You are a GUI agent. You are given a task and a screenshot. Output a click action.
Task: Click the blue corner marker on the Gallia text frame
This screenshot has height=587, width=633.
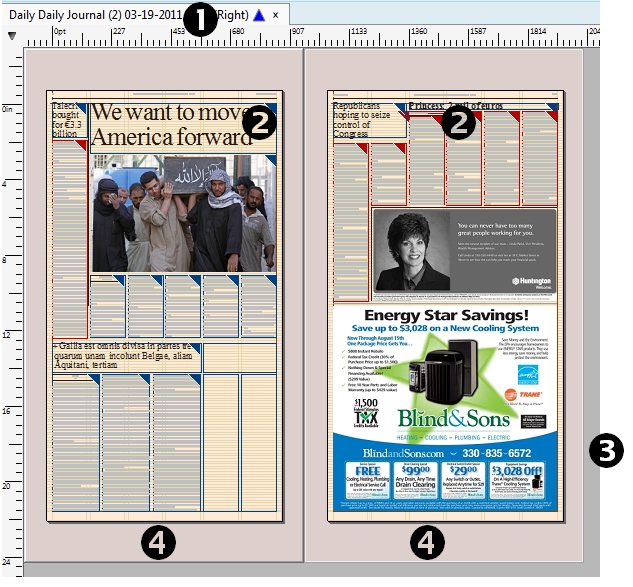tap(195, 348)
